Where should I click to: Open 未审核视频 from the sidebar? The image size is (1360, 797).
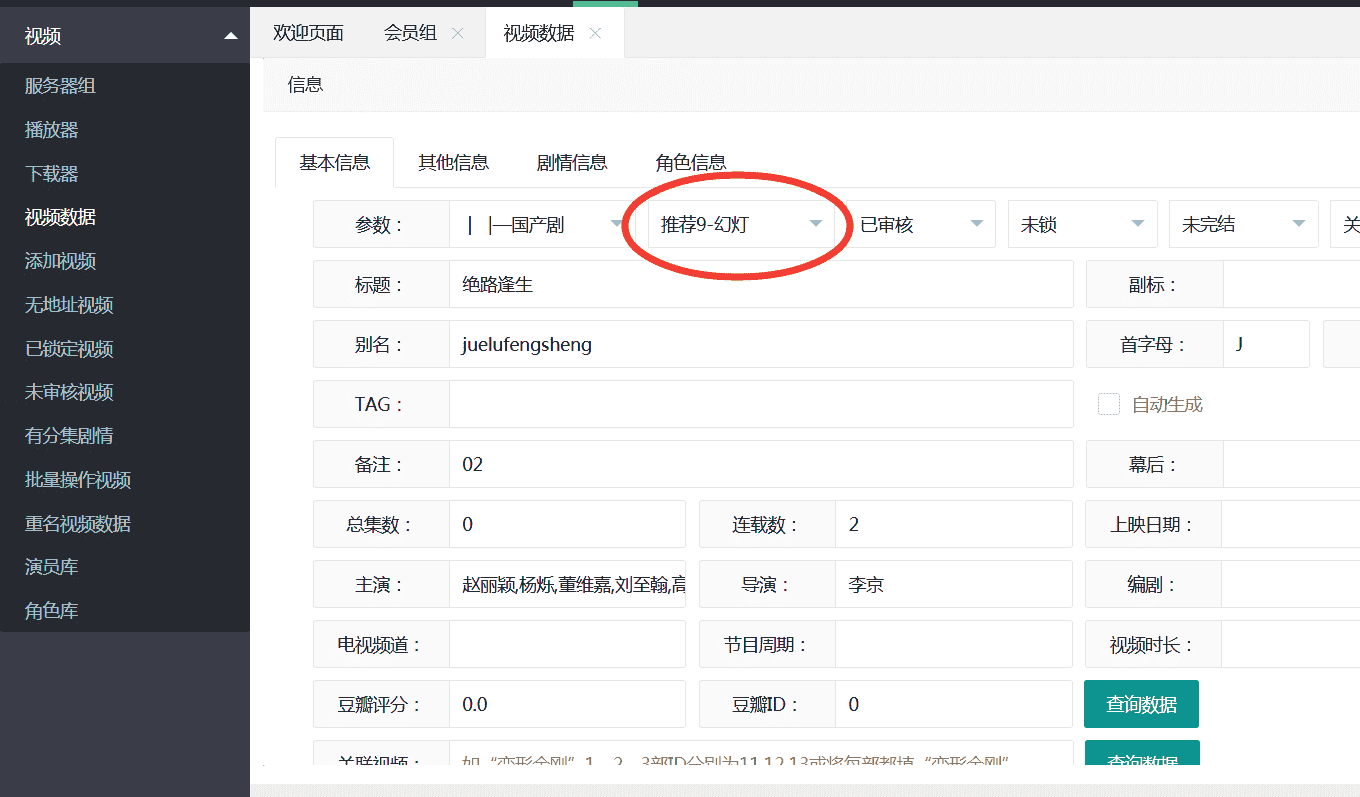tap(62, 391)
